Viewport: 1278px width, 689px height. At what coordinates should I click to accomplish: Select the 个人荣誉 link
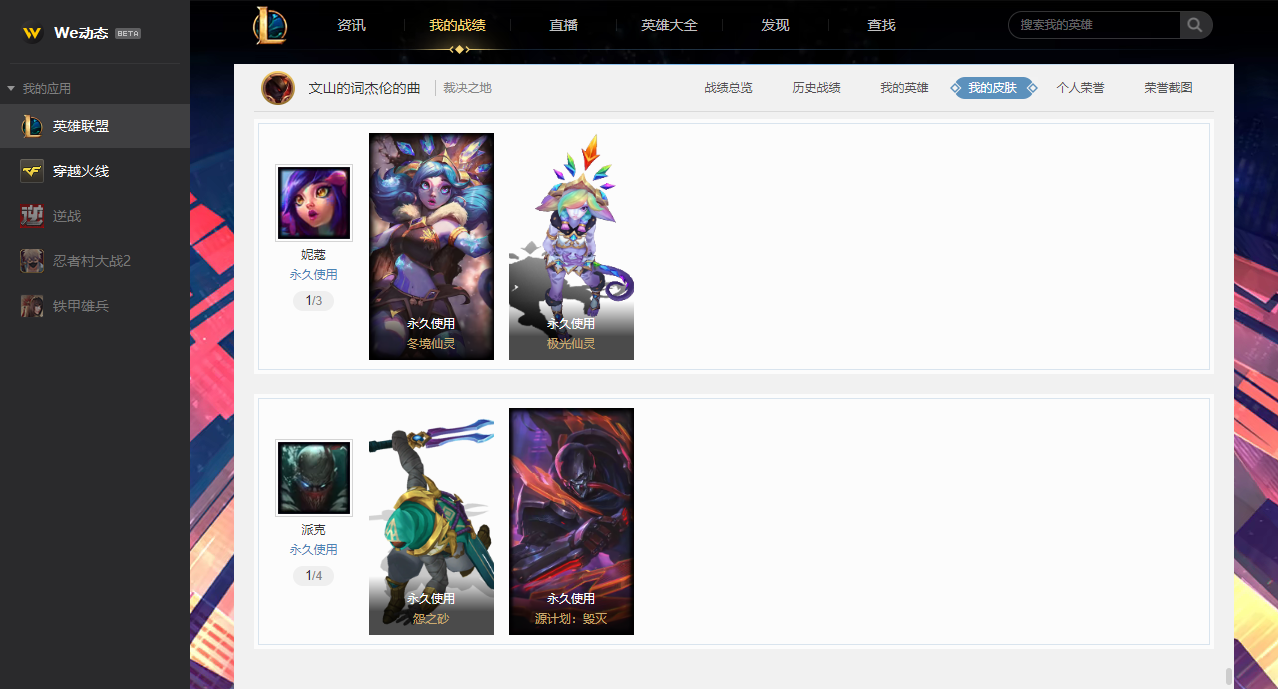[1080, 88]
